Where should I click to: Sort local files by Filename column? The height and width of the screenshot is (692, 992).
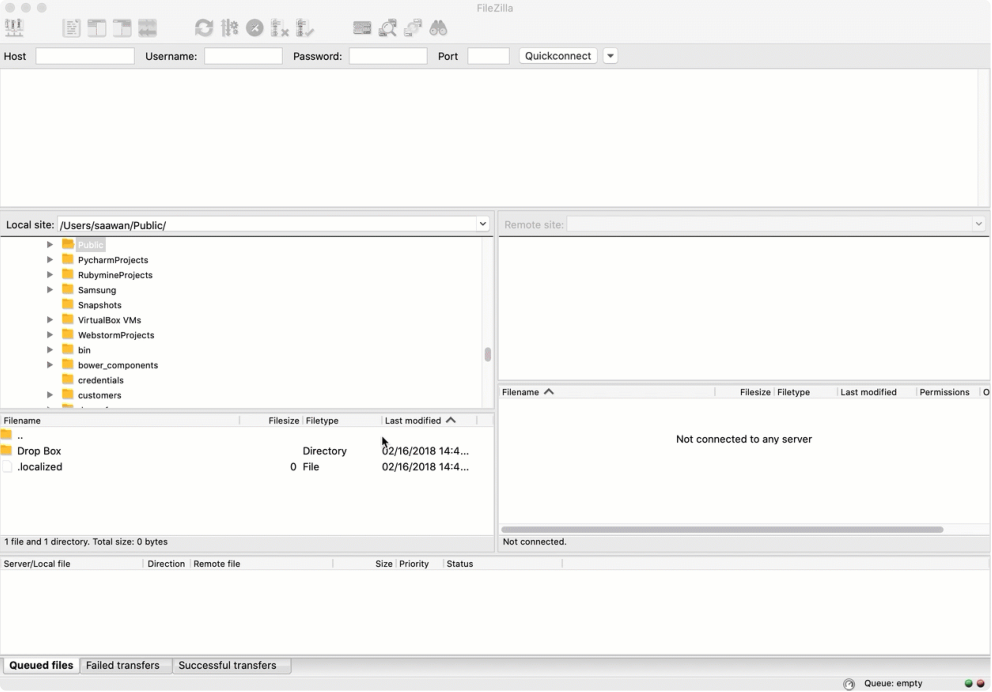(120, 421)
